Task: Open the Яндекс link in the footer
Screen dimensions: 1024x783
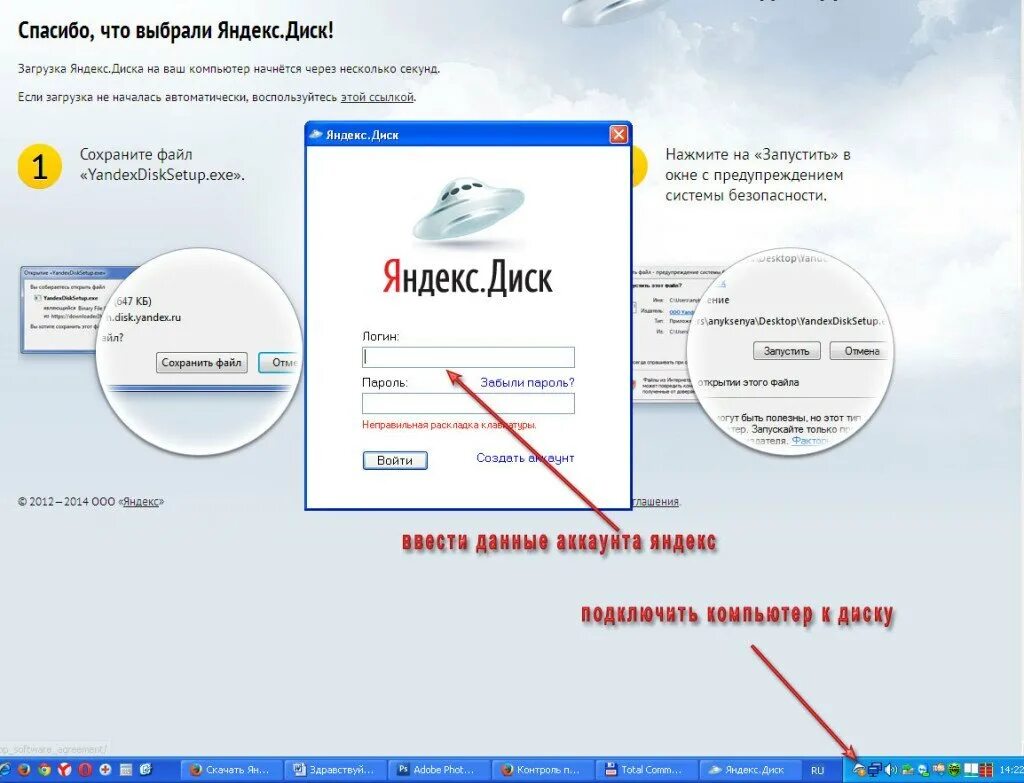Action: pyautogui.click(x=142, y=502)
